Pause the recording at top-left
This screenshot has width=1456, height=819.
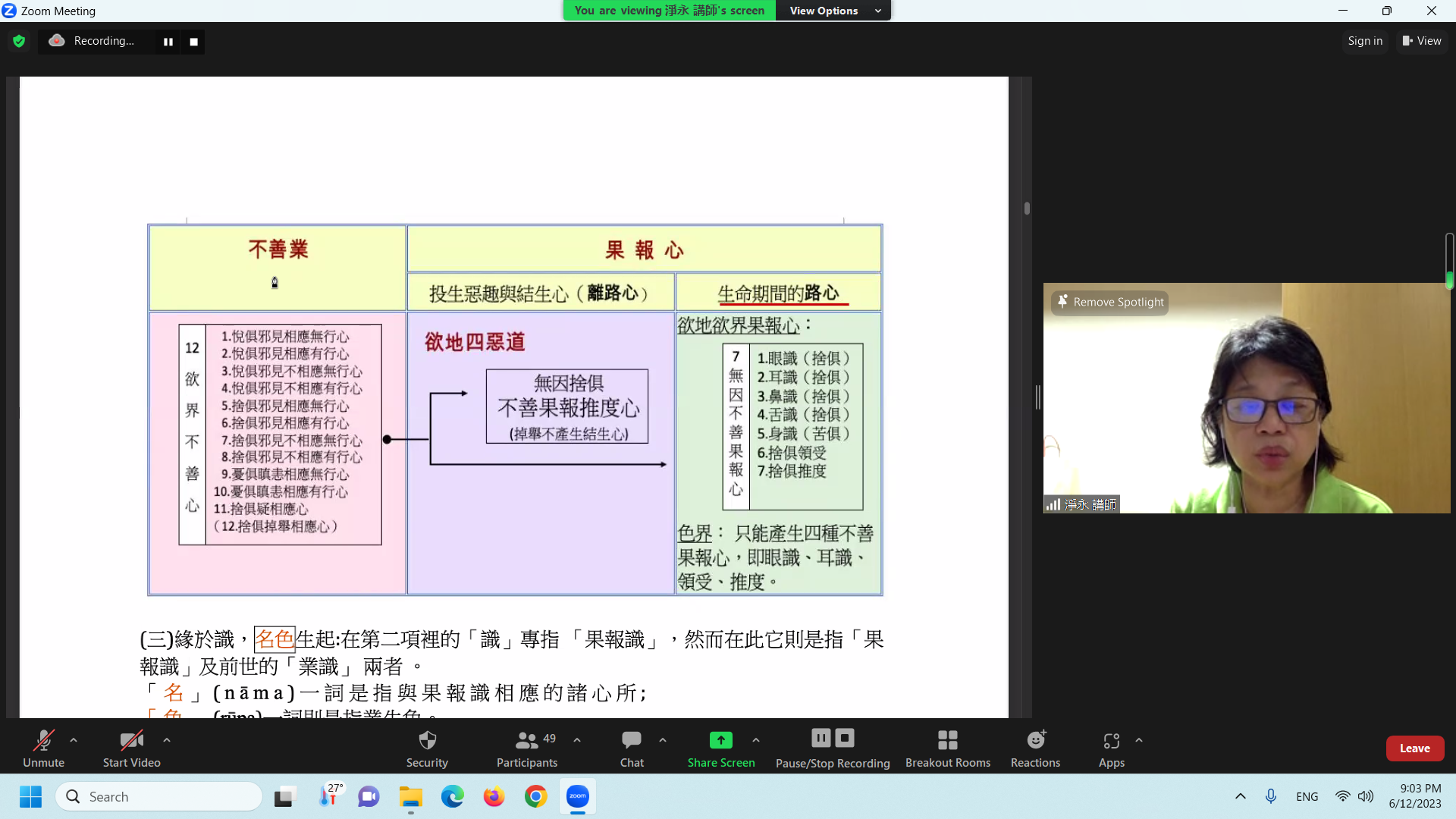coord(168,42)
